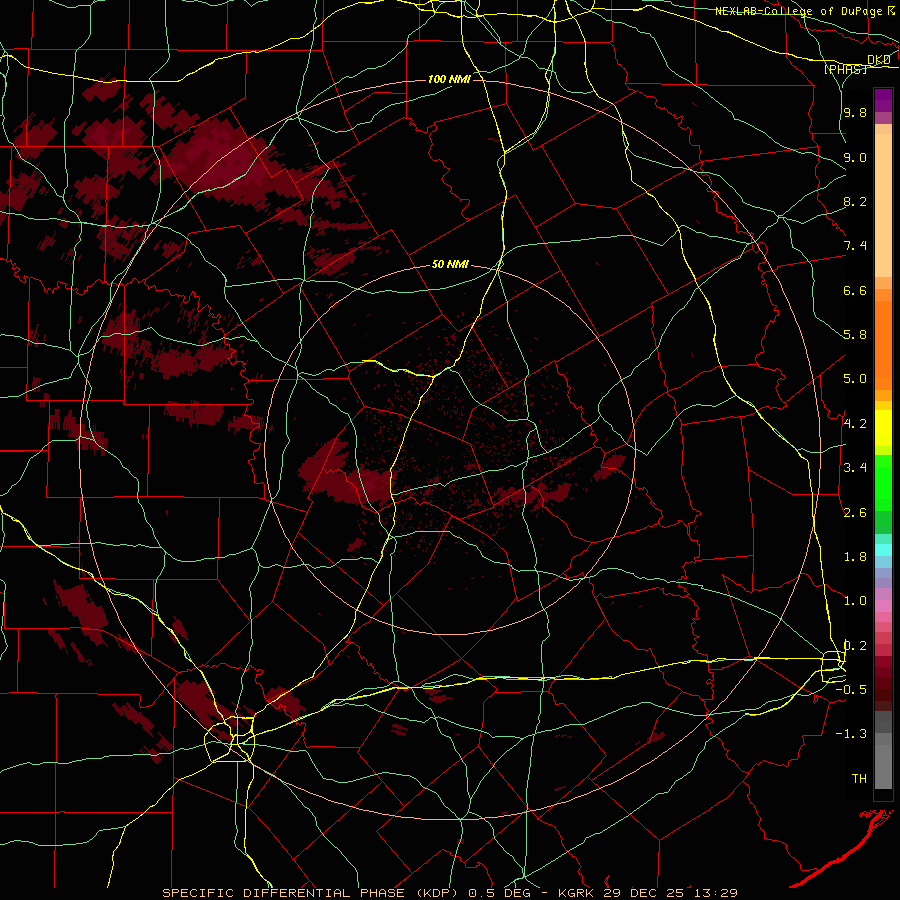
Task: Click the [PHAS] unit label
Action: click(x=845, y=69)
